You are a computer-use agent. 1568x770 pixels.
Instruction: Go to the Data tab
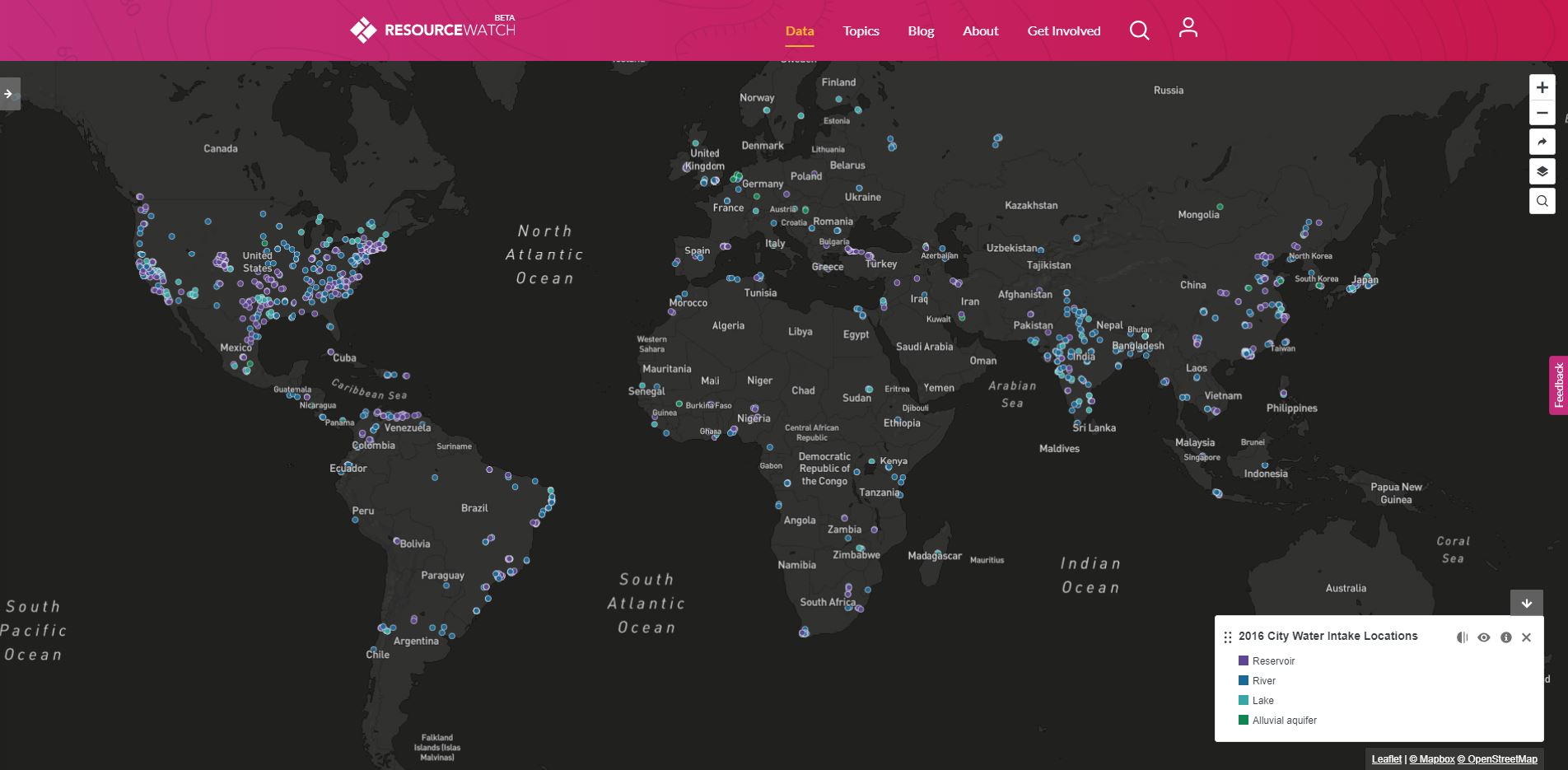[799, 31]
